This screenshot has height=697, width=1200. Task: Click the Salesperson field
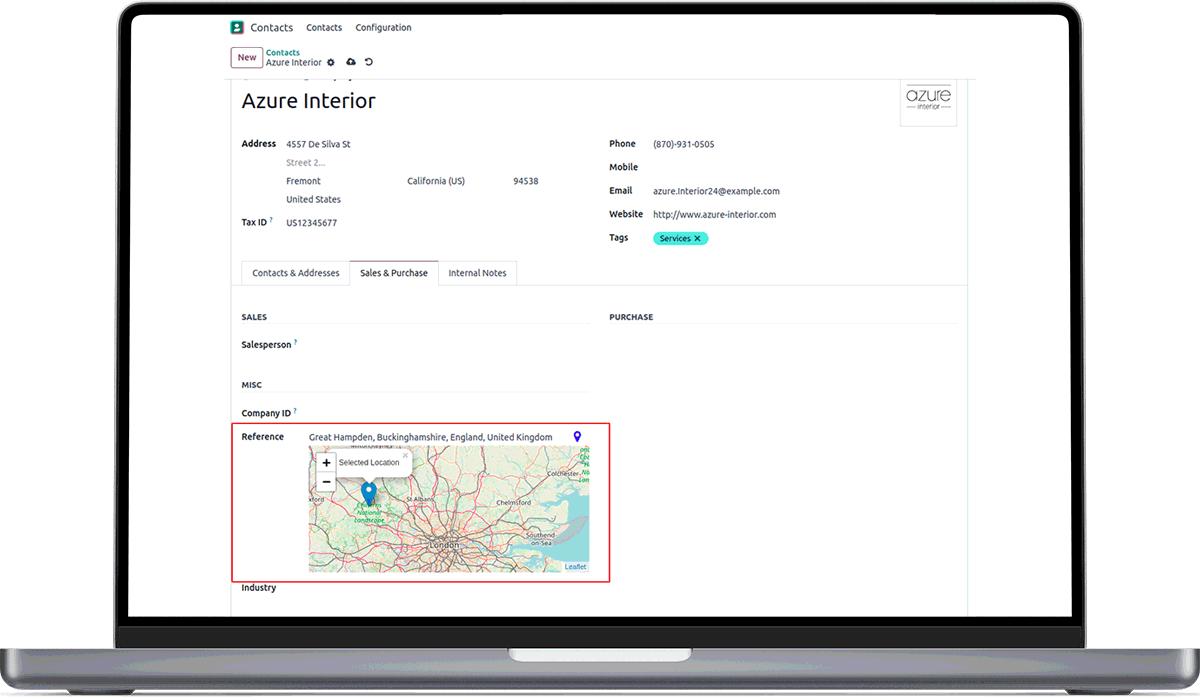point(450,345)
